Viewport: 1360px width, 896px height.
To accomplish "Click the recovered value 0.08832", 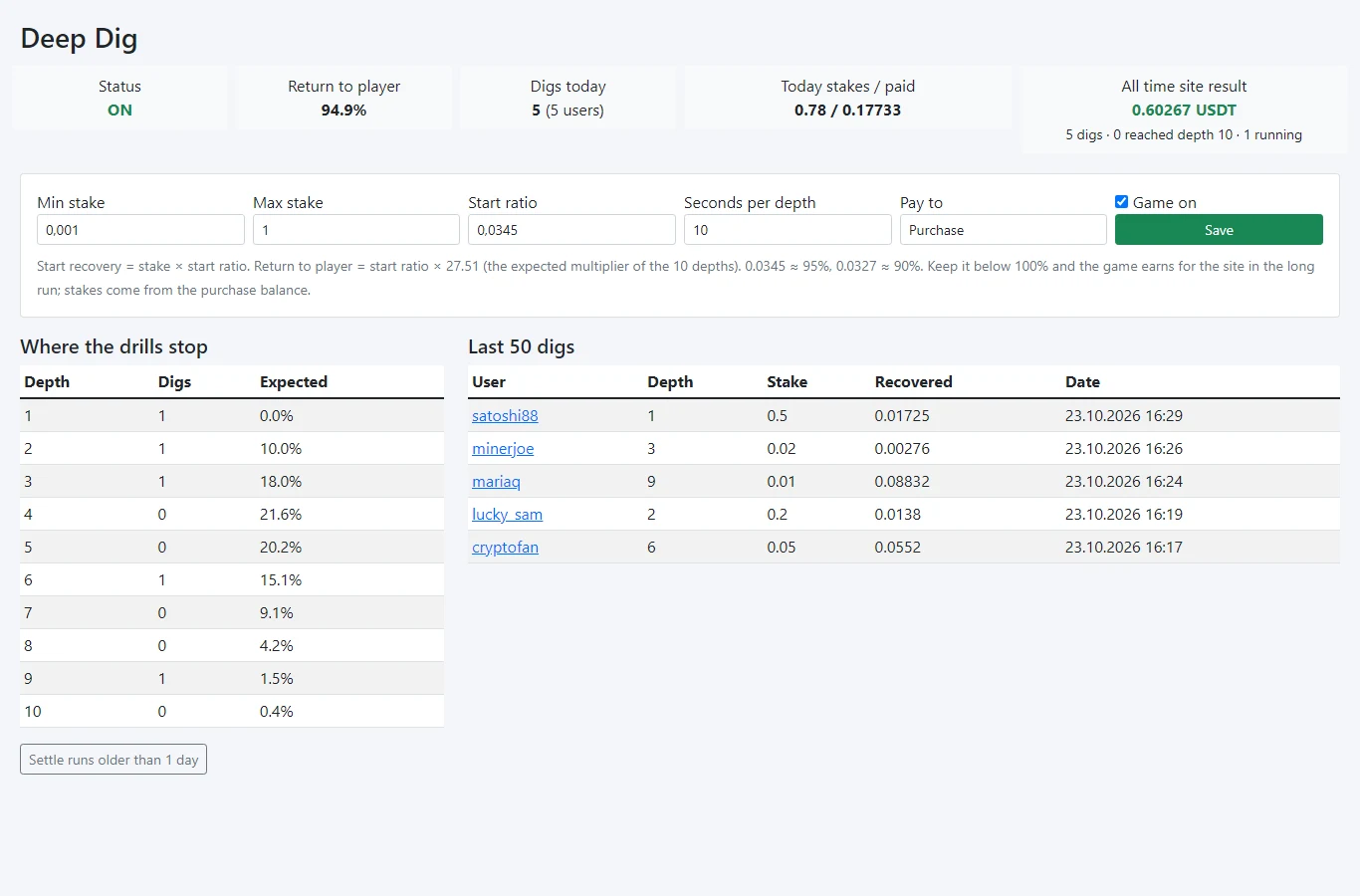I will (902, 481).
